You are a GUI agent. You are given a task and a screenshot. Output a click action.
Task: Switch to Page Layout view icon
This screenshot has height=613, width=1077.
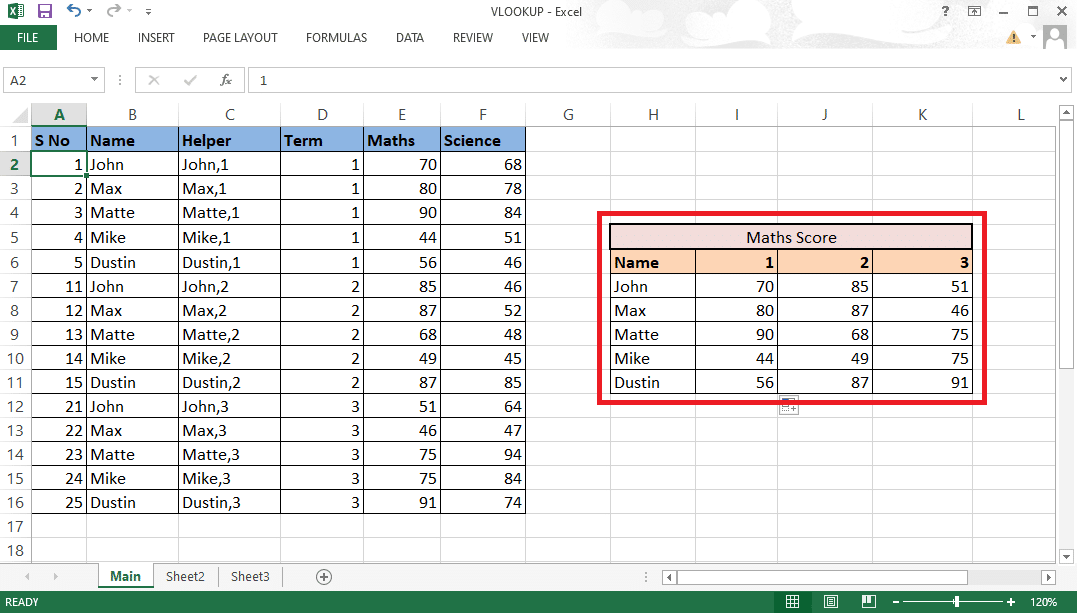830,602
